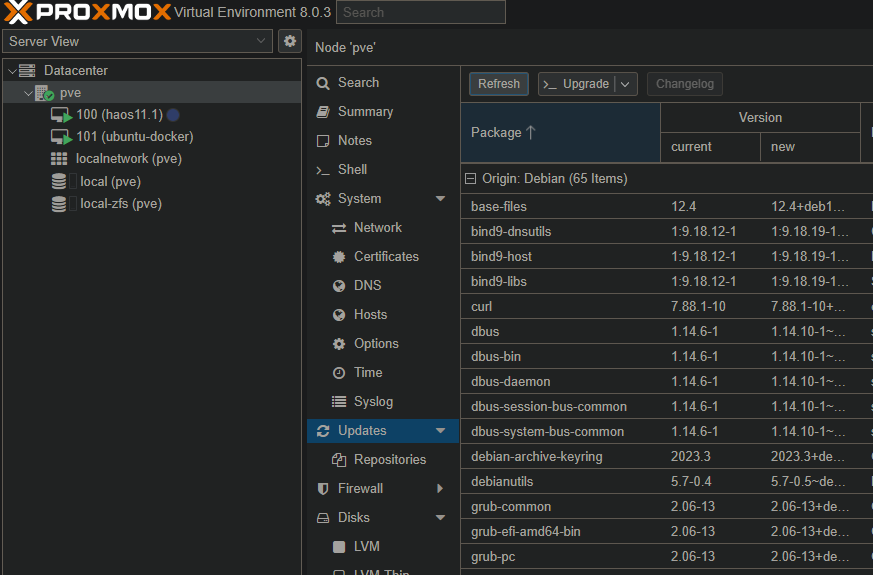Collapse the pve node tree
873x575 pixels.
(x=28, y=93)
